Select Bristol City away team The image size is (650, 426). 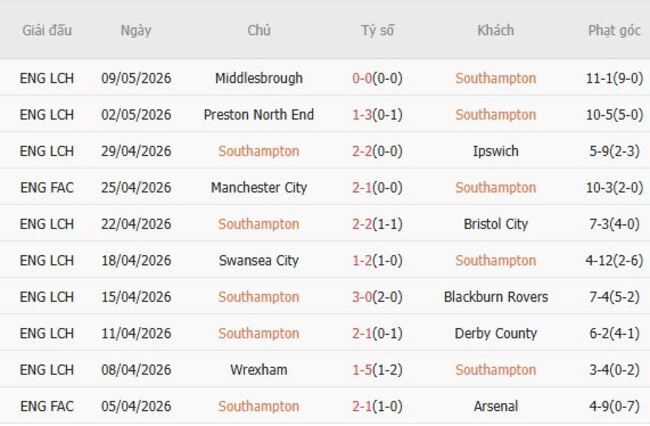click(495, 224)
